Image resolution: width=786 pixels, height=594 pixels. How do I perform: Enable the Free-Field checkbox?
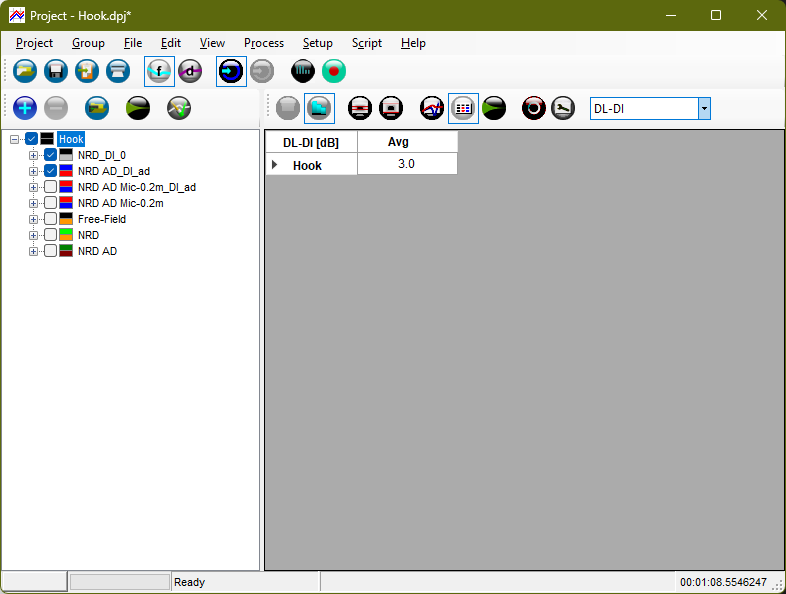[50, 219]
